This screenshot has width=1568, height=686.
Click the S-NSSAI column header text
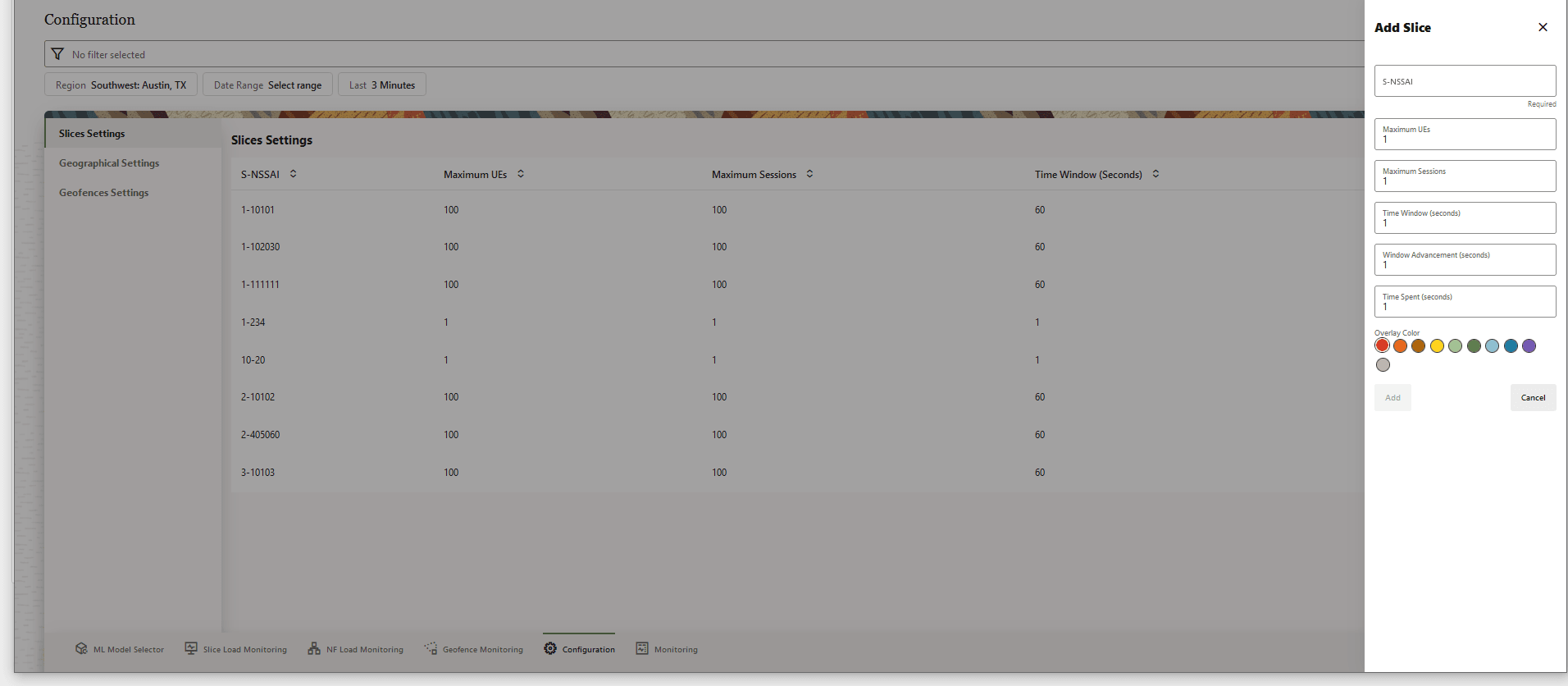pyautogui.click(x=260, y=175)
